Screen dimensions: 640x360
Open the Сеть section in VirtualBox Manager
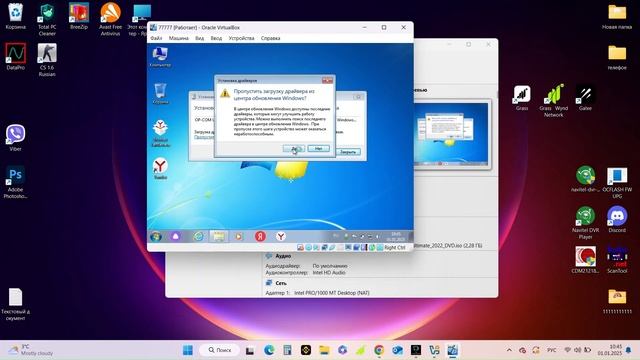point(281,283)
